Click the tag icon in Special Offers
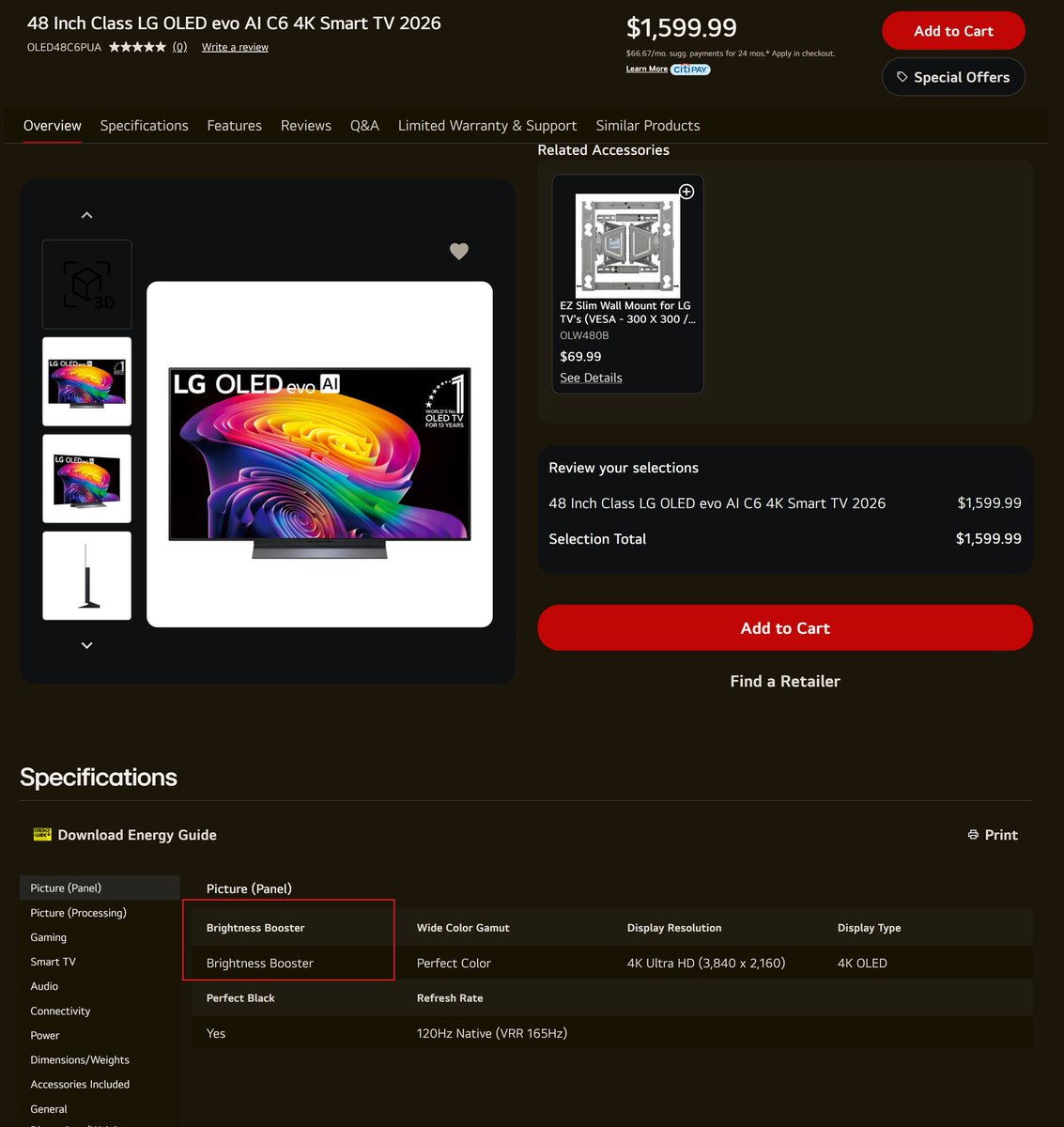The width and height of the screenshot is (1064, 1127). (902, 77)
